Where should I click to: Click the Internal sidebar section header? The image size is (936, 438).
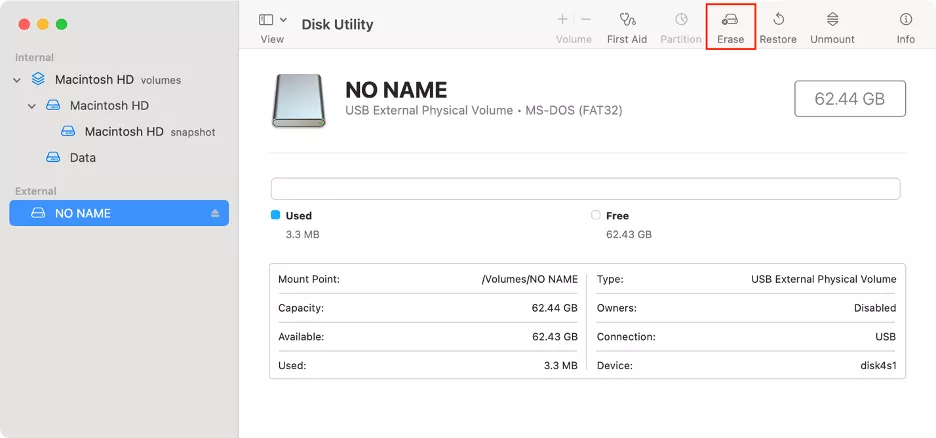(x=35, y=57)
